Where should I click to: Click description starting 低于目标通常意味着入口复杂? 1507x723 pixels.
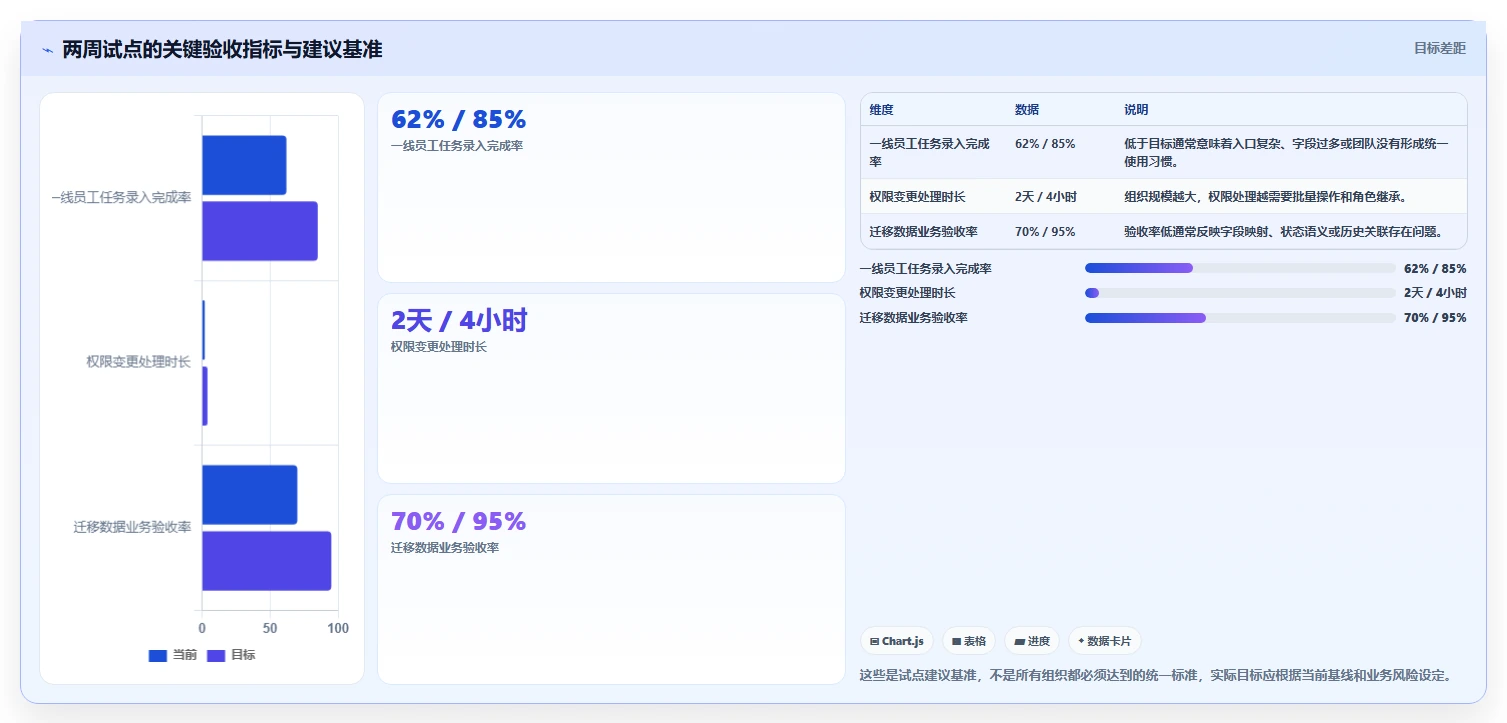point(1286,152)
